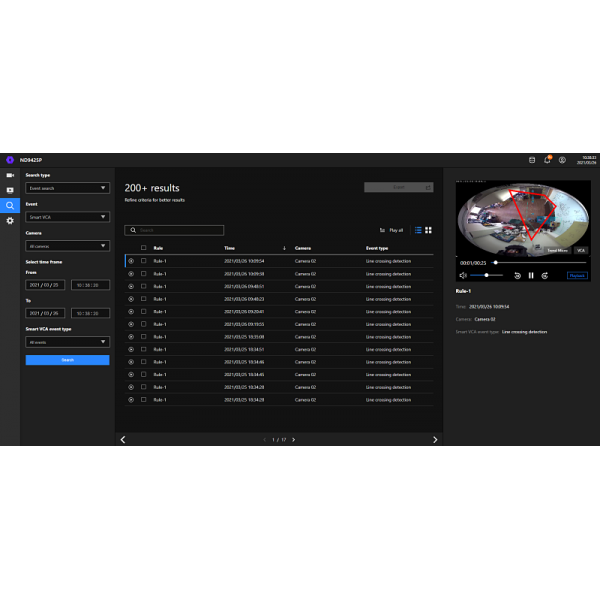Expand the Camera dropdown showing All cameras

pyautogui.click(x=67, y=245)
